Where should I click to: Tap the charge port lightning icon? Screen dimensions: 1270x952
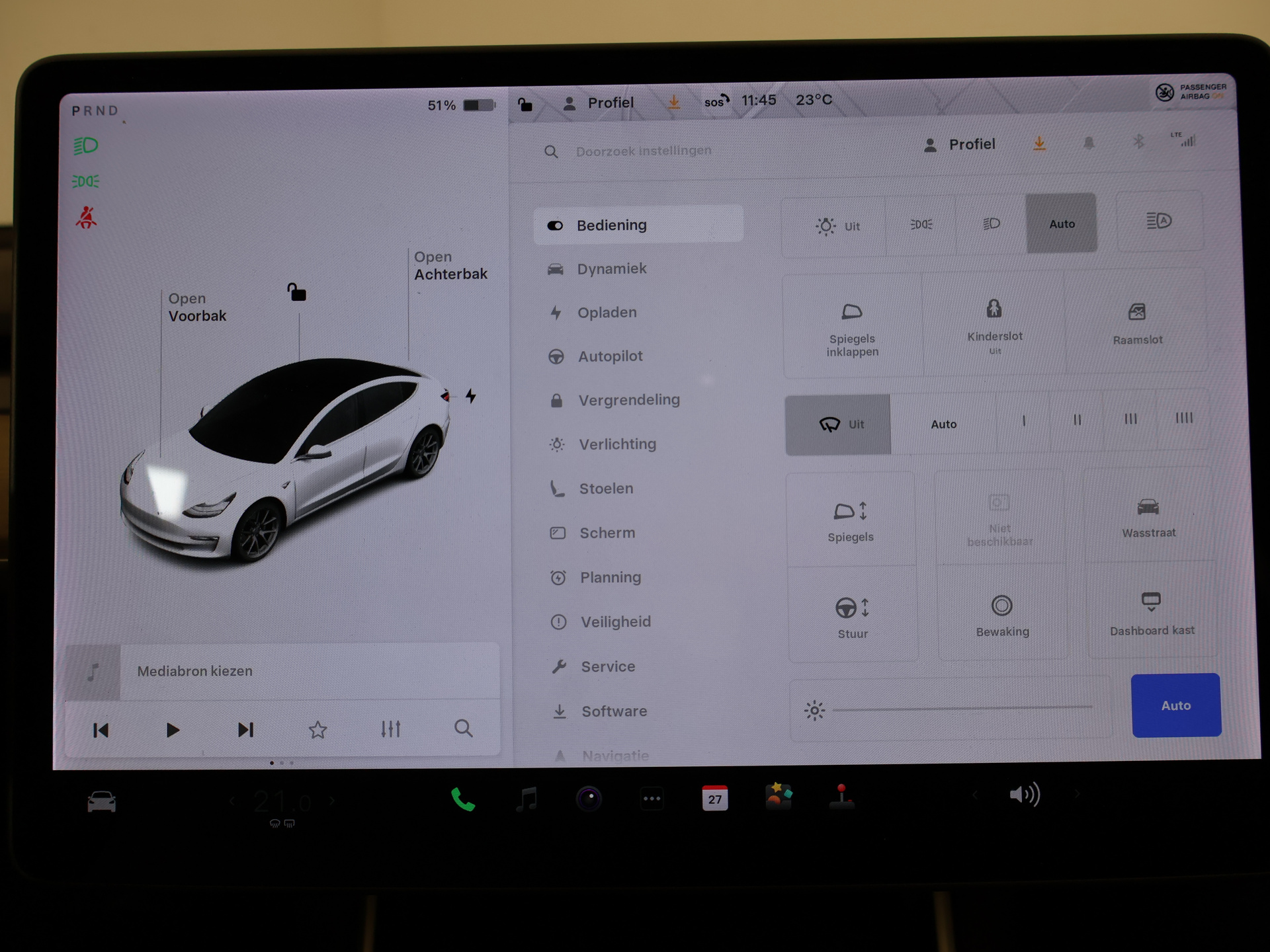click(470, 395)
